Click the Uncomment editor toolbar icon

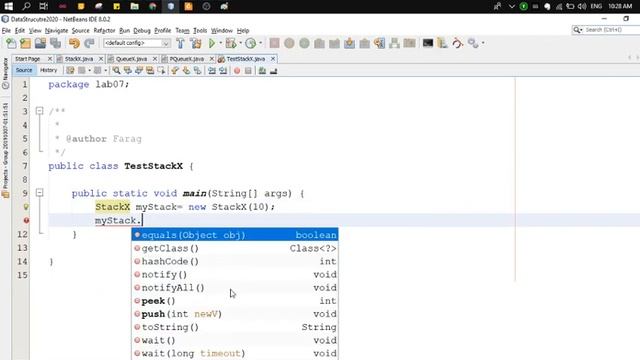coord(273,71)
